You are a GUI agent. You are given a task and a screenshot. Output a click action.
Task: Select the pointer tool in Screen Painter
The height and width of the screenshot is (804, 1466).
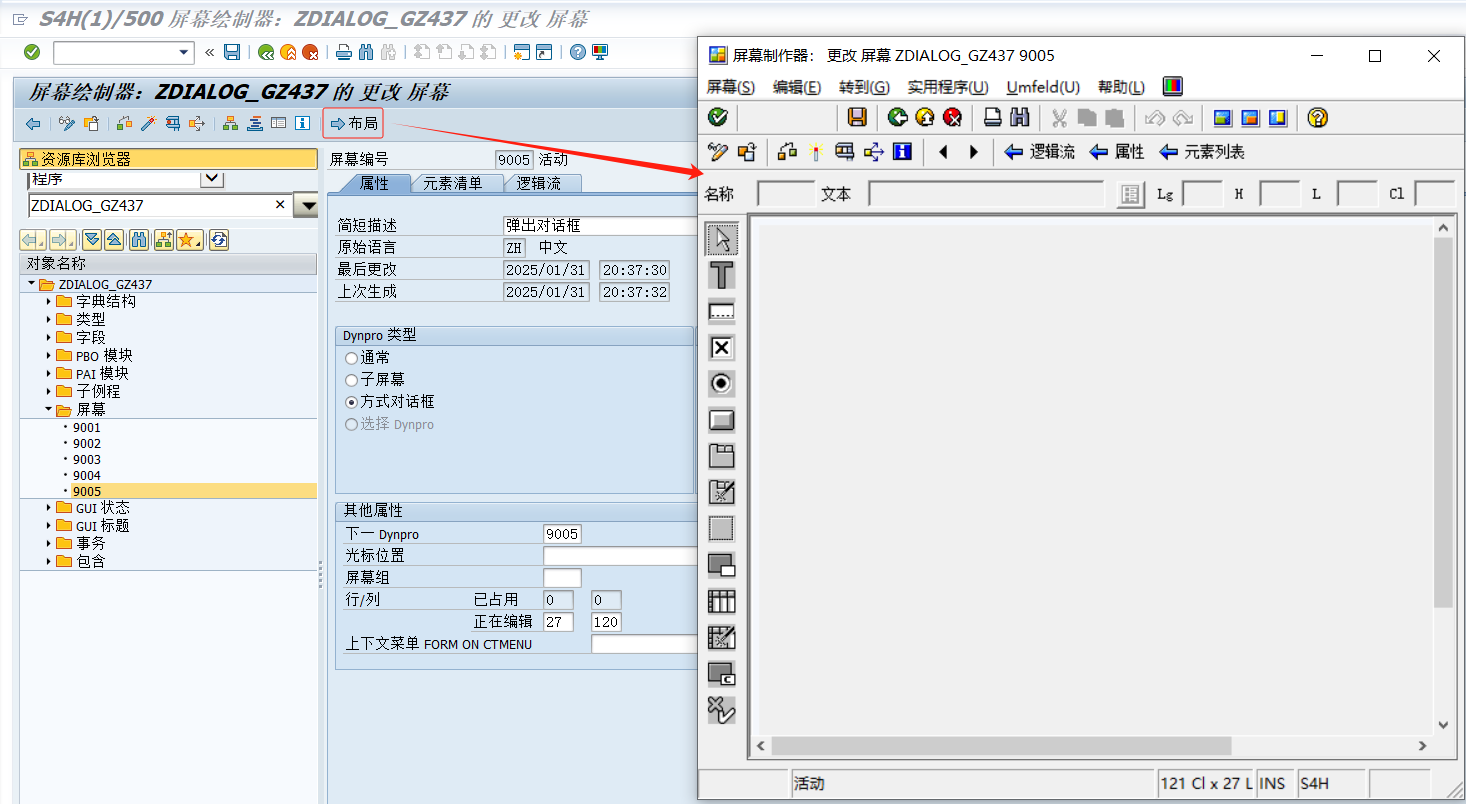[722, 239]
